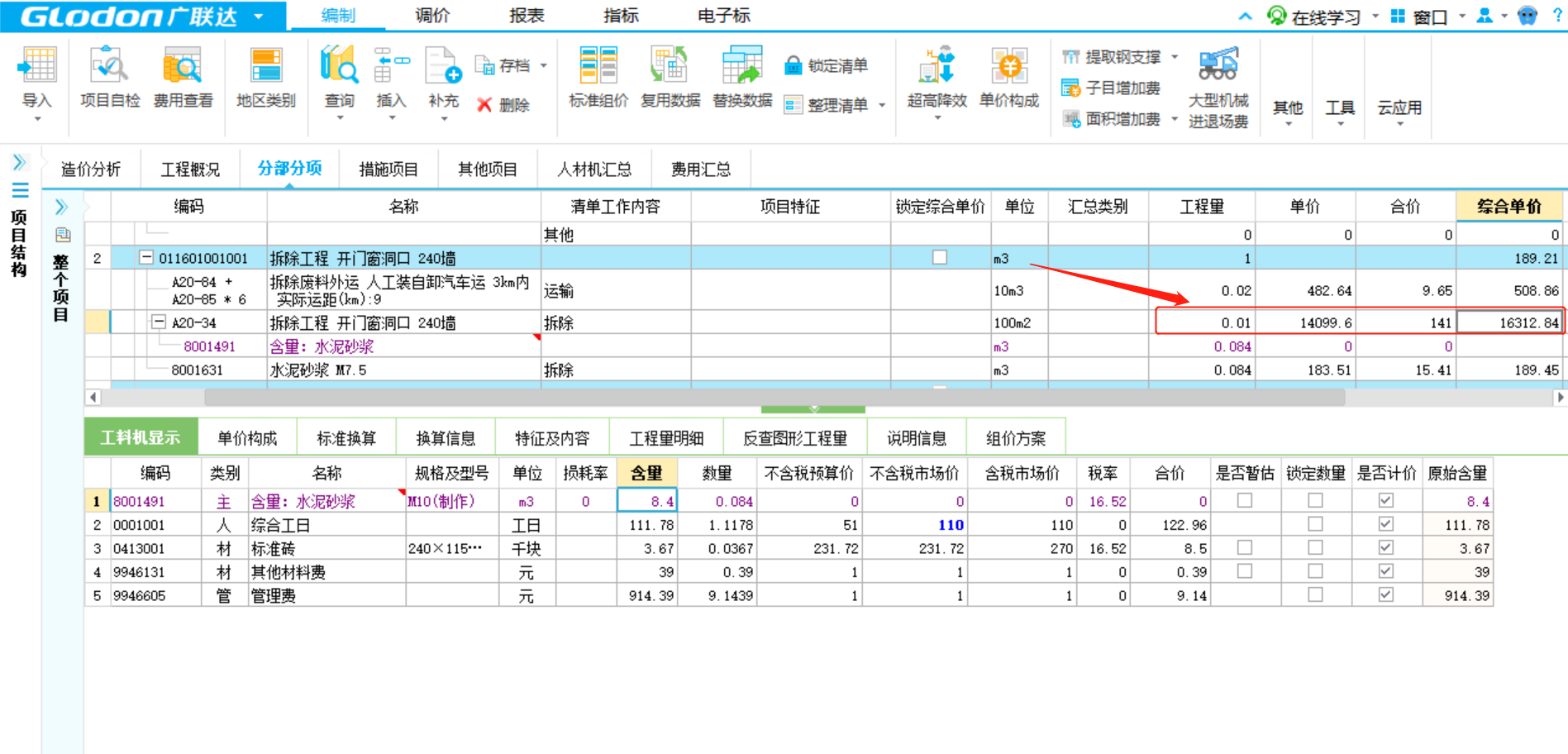Select the 含量 cell showing 8.4
The height and width of the screenshot is (754, 1568).
click(x=647, y=501)
